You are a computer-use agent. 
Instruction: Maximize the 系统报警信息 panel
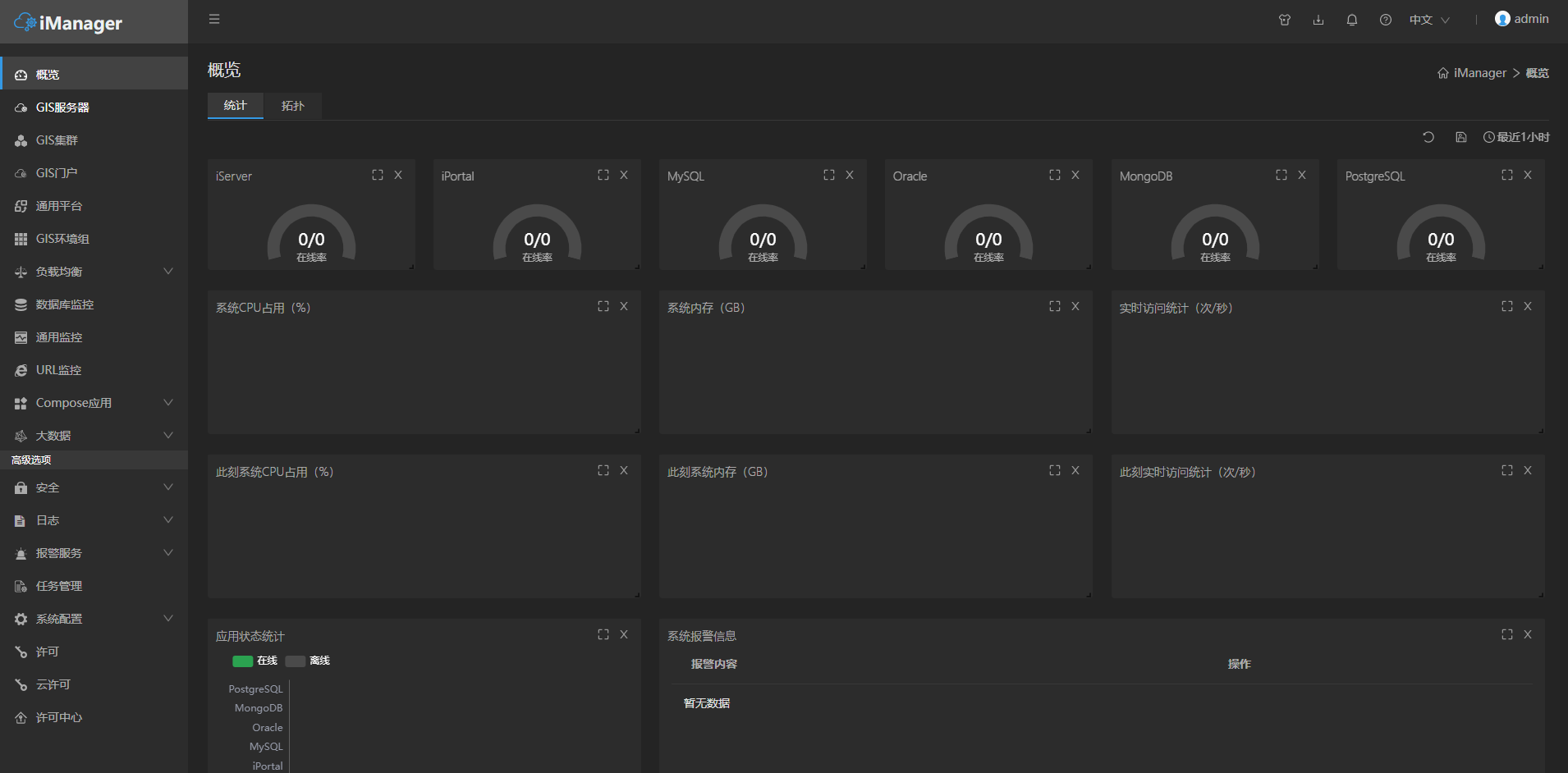(x=1507, y=634)
